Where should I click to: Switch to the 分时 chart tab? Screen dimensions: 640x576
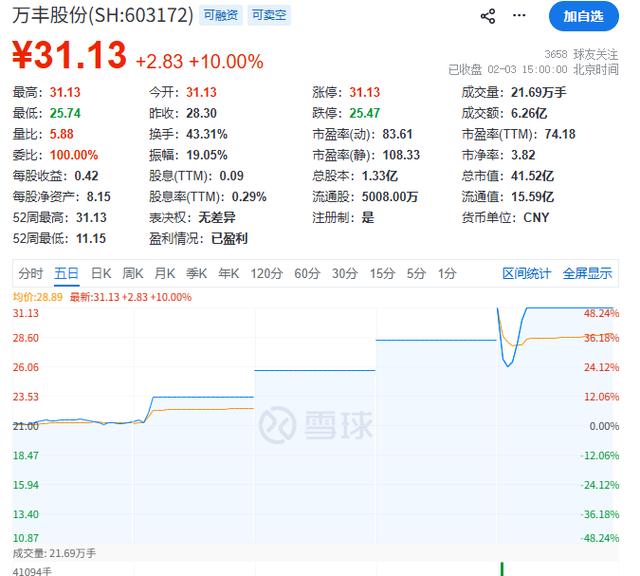click(x=31, y=273)
